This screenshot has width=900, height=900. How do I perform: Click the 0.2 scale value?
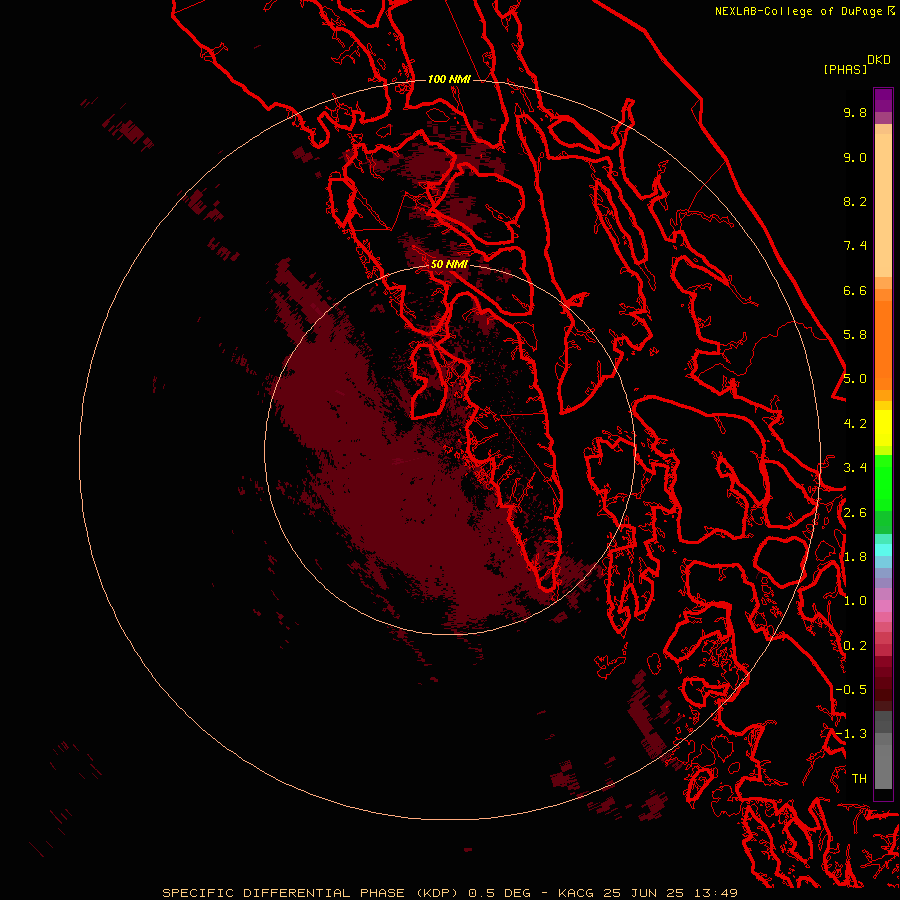click(855, 646)
